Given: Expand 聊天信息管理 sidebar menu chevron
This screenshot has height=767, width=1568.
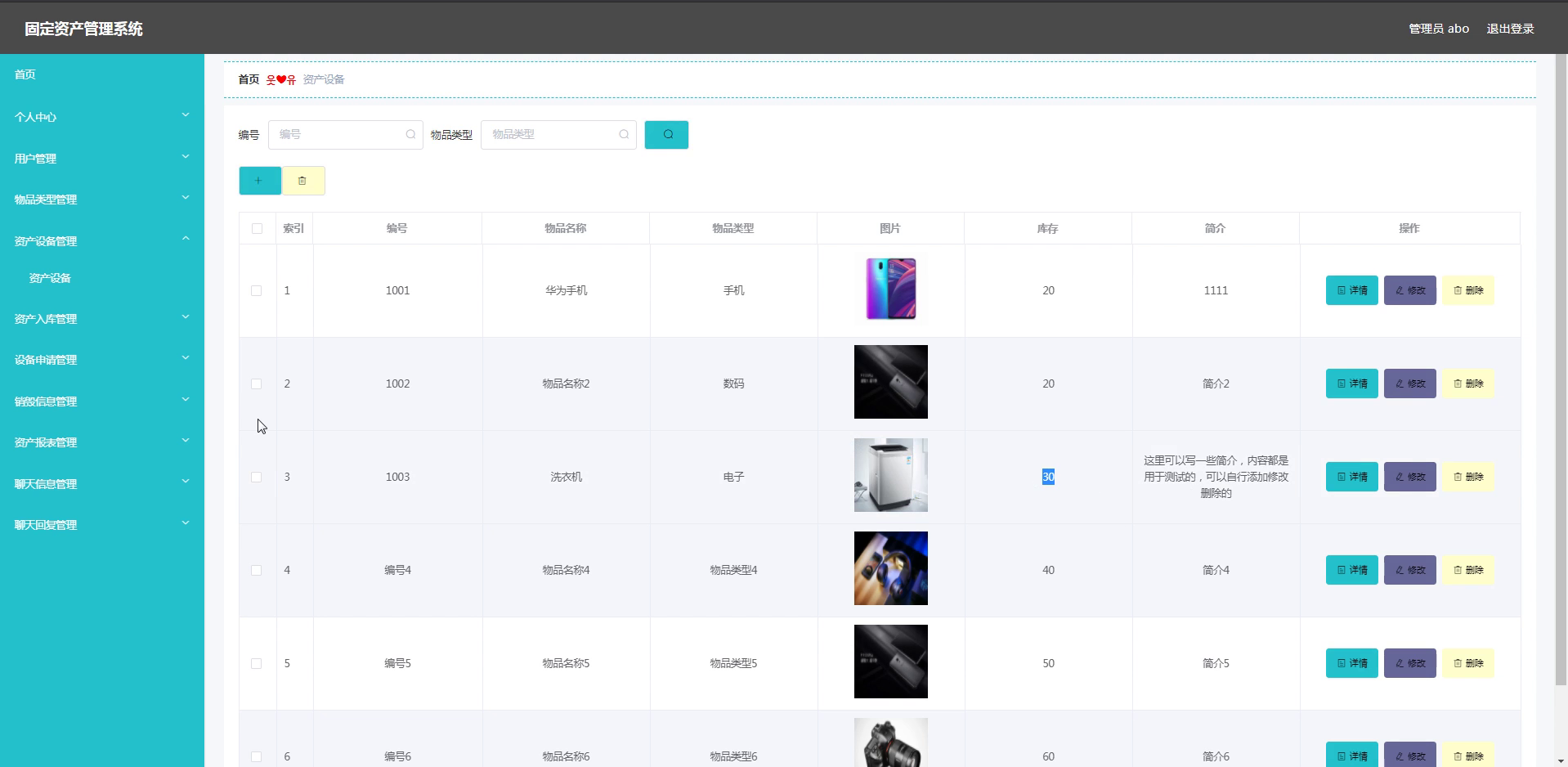Looking at the screenshot, I should click(186, 481).
